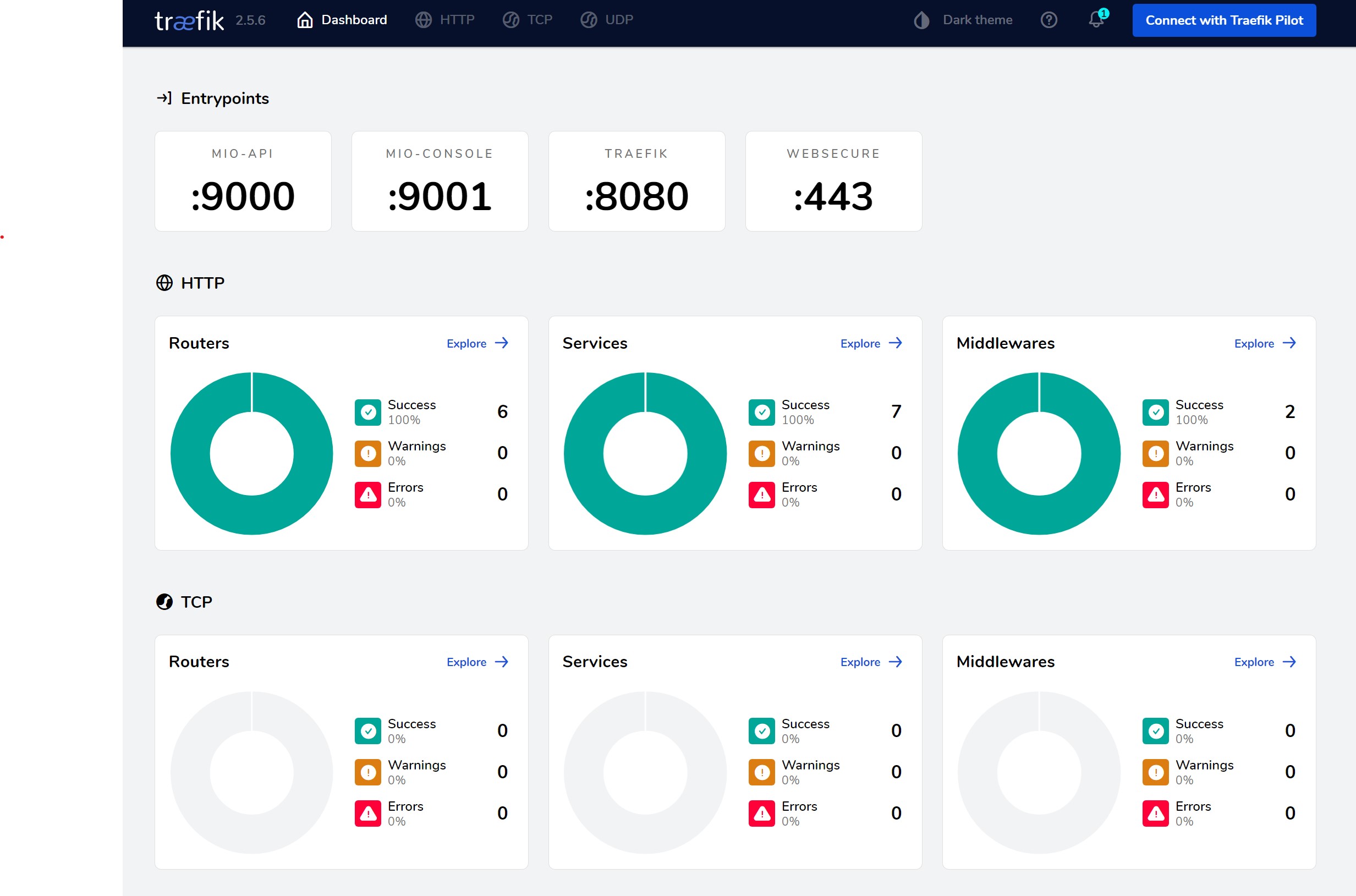Explore TCP Services
This screenshot has width=1356, height=896.
click(x=871, y=662)
